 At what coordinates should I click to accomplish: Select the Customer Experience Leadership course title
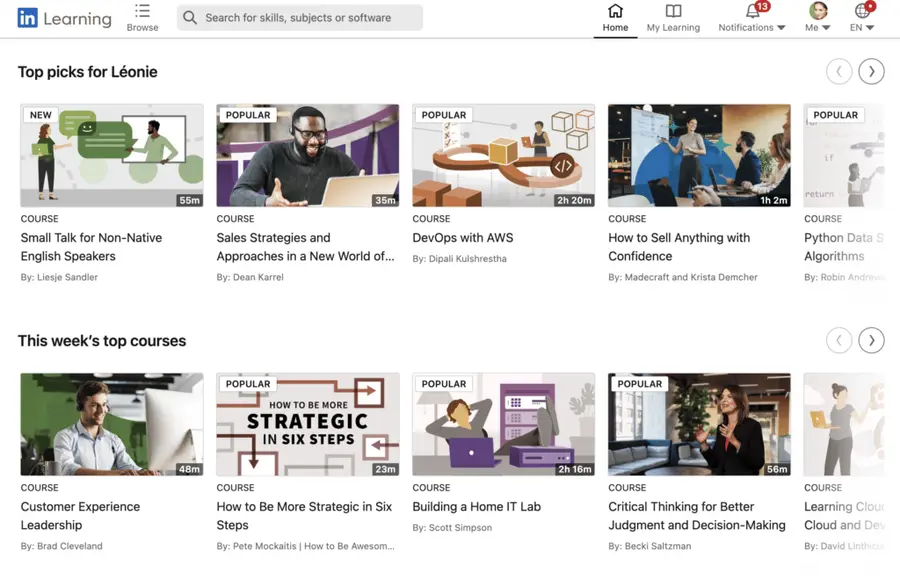click(x=80, y=516)
